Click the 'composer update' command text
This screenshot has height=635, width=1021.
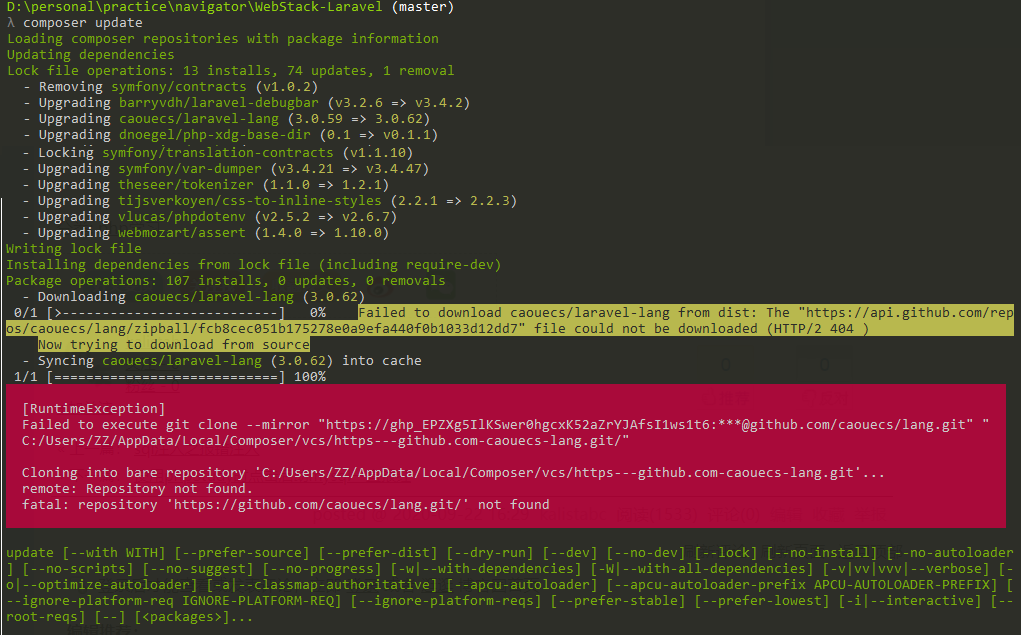tap(83, 23)
